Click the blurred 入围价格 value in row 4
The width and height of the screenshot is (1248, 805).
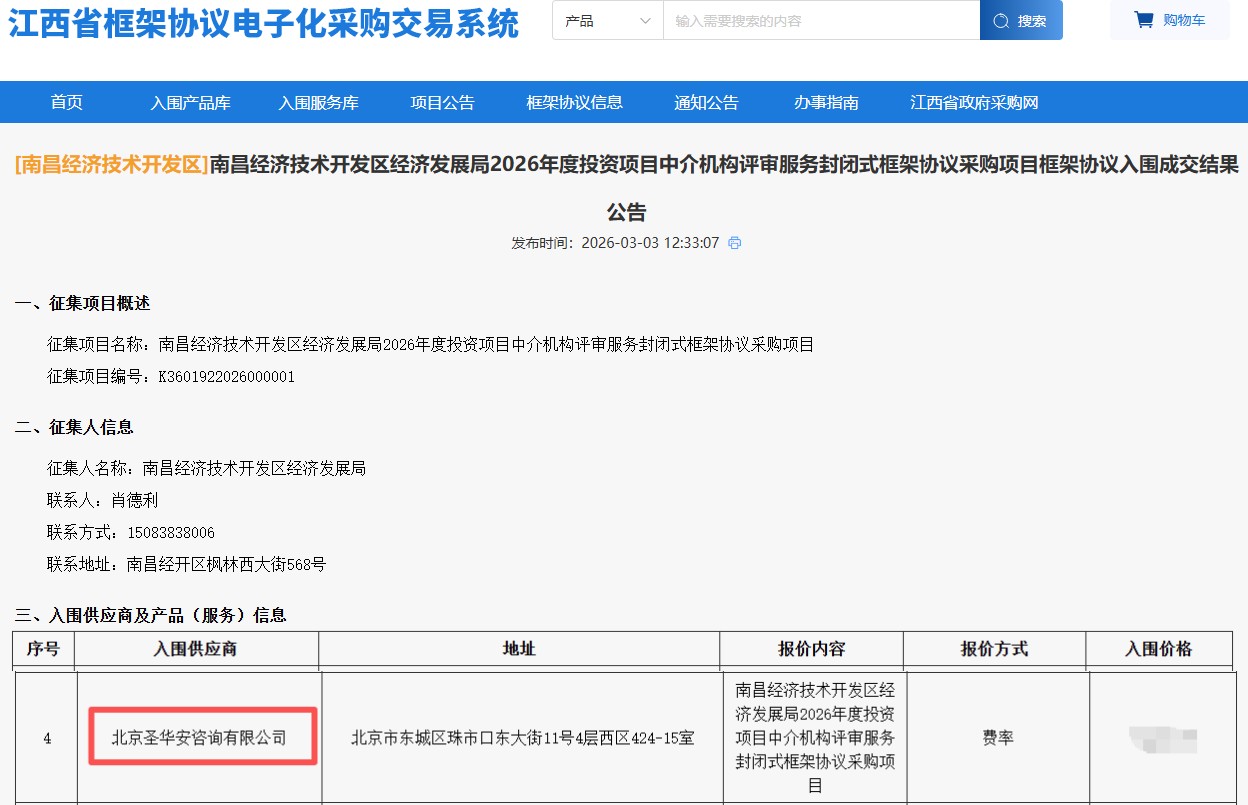(x=1162, y=740)
